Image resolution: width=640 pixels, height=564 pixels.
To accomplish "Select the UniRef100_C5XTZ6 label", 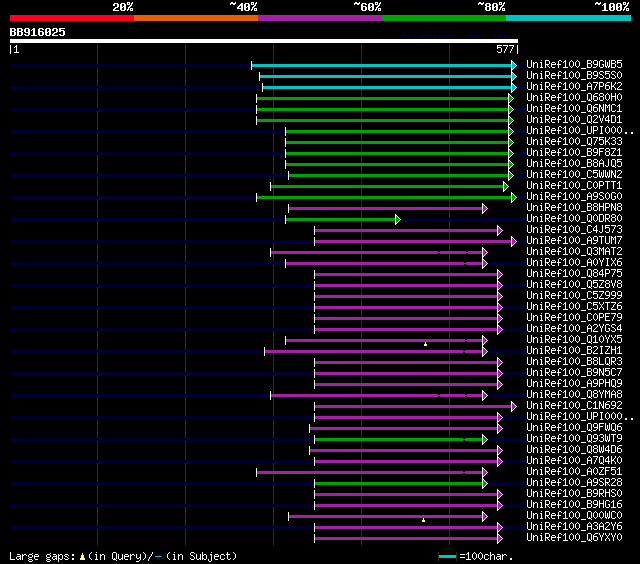I will [x=574, y=306].
